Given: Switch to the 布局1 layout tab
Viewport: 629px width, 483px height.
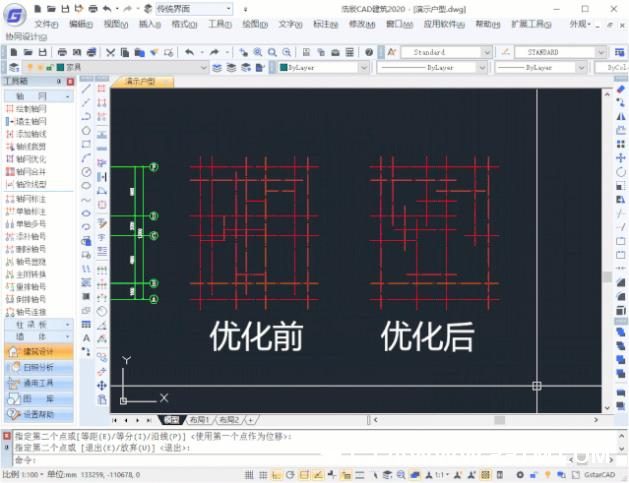Looking at the screenshot, I should [199, 420].
